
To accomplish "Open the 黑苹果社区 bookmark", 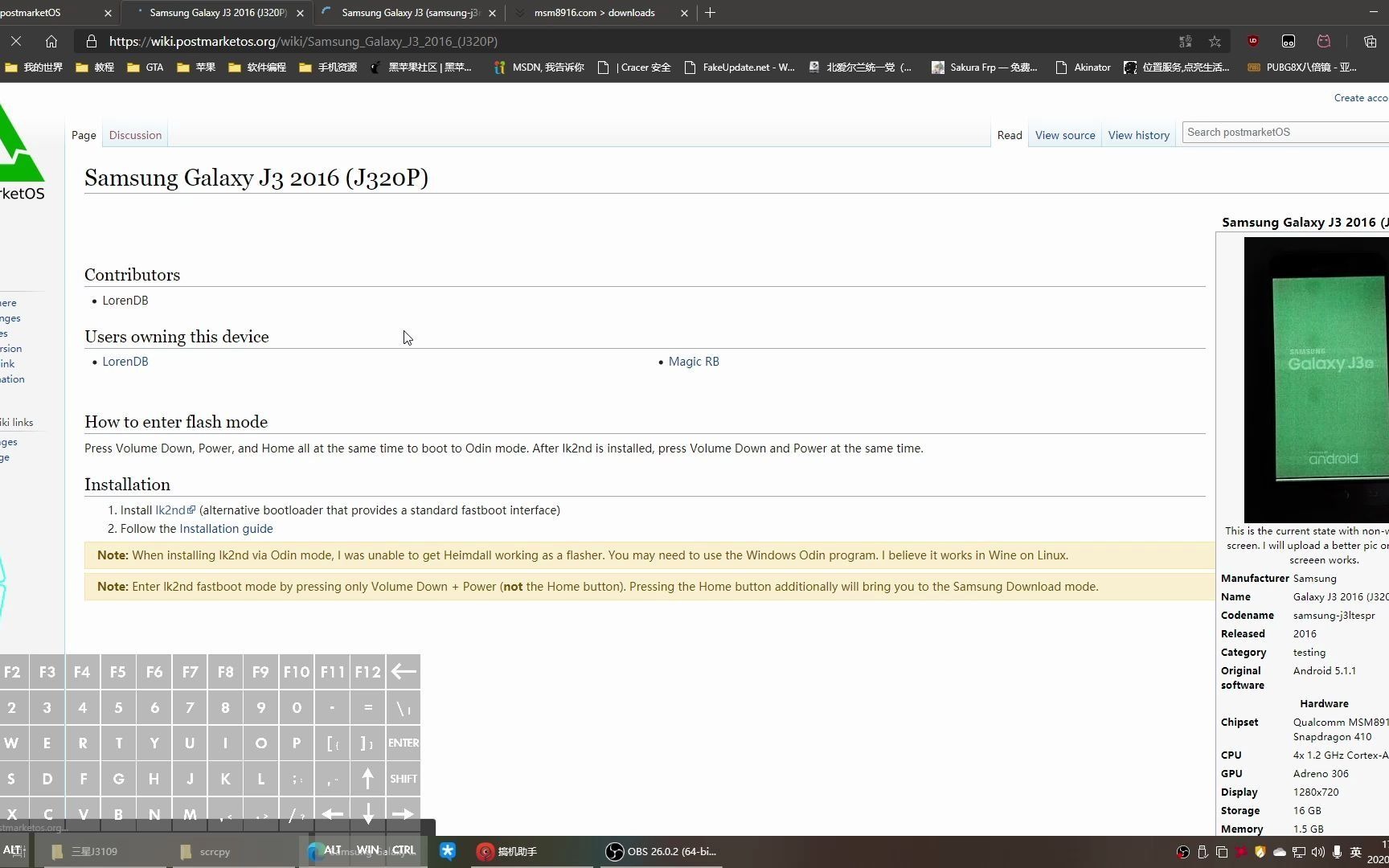I will tap(421, 68).
